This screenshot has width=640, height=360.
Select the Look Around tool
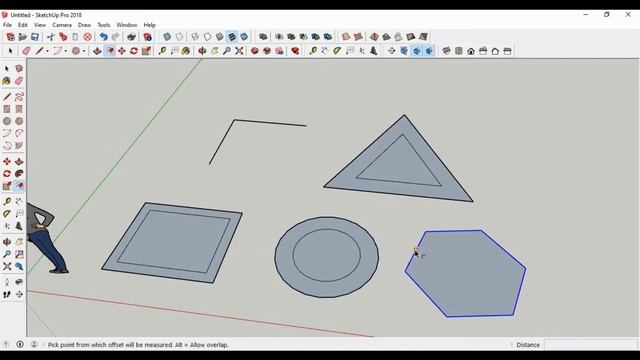pos(19,282)
